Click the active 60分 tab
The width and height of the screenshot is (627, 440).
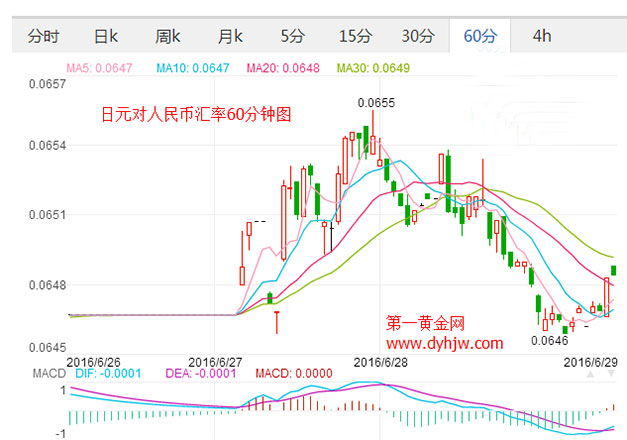point(480,36)
